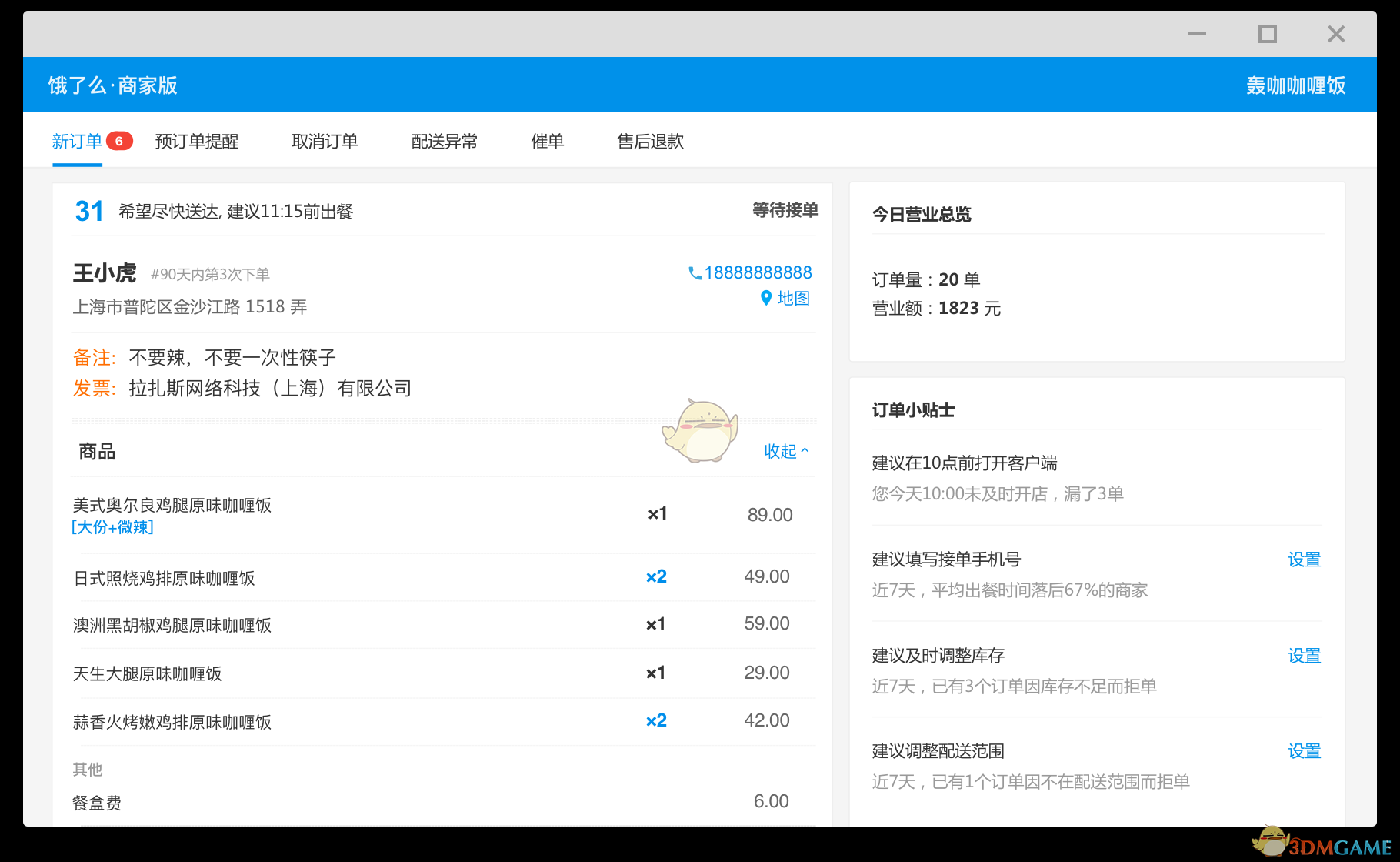
Task: Click the minimize window icon
Action: click(1197, 34)
